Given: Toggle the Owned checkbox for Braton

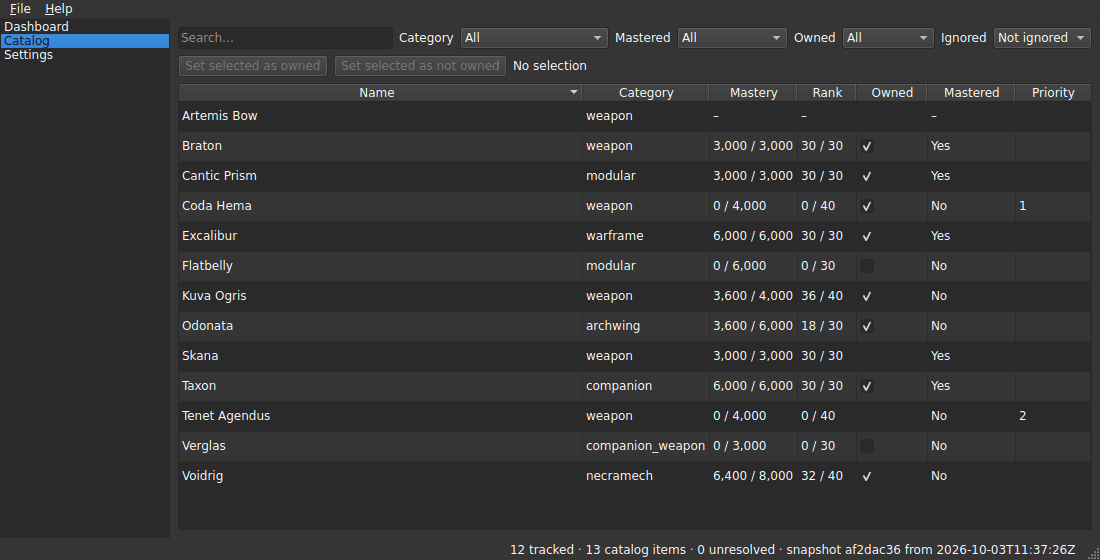Looking at the screenshot, I should point(867,146).
